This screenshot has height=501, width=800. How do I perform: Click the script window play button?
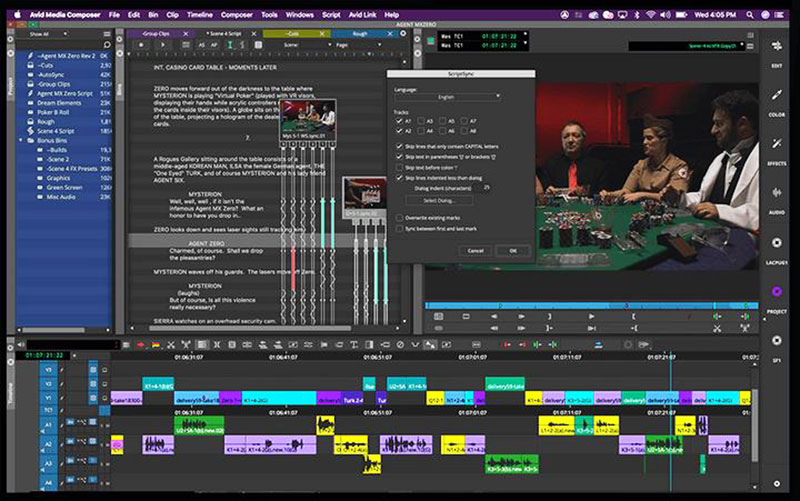click(x=163, y=45)
